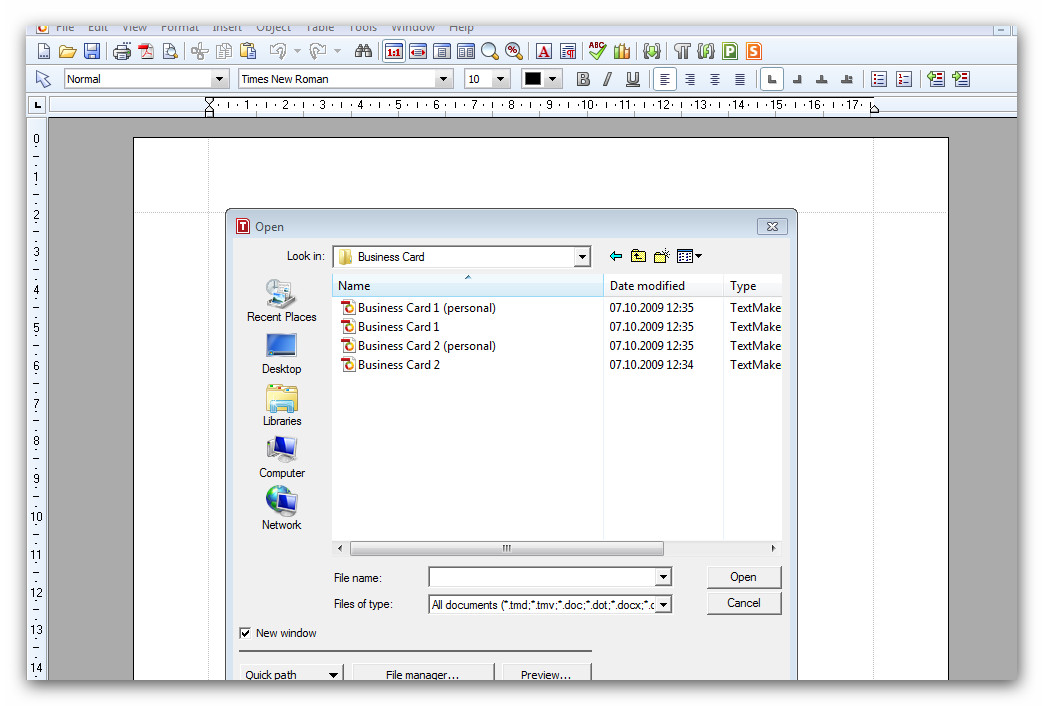Click the spell check ABC icon

597,52
